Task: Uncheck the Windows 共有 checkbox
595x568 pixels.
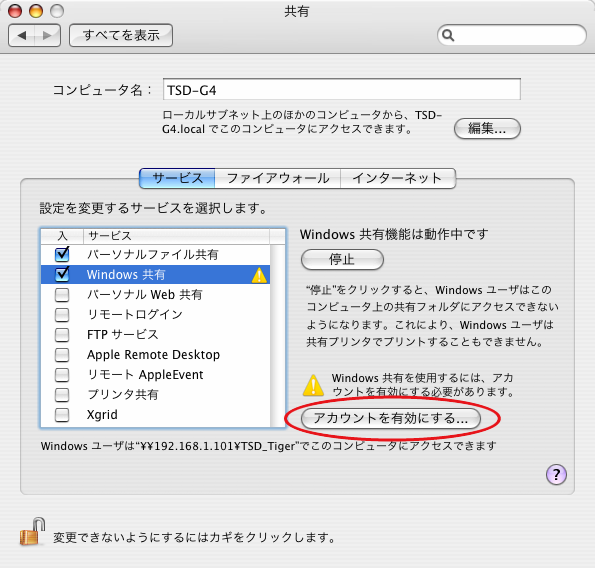Action: tap(62, 274)
